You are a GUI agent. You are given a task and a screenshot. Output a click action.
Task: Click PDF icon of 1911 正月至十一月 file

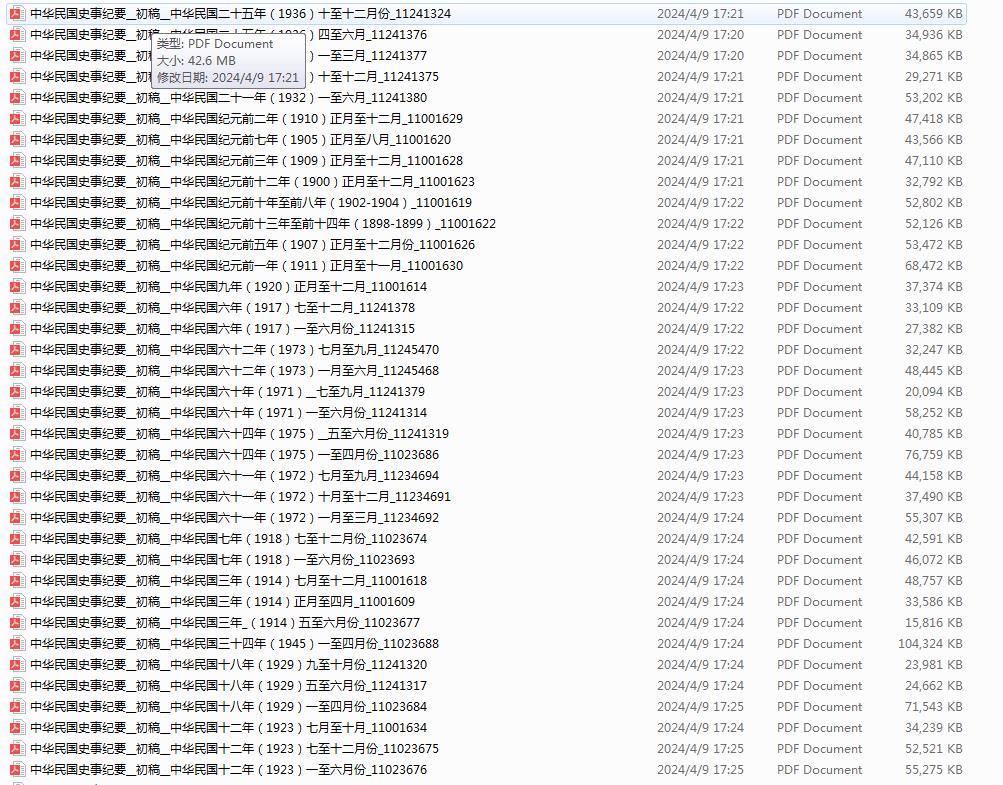(16, 266)
